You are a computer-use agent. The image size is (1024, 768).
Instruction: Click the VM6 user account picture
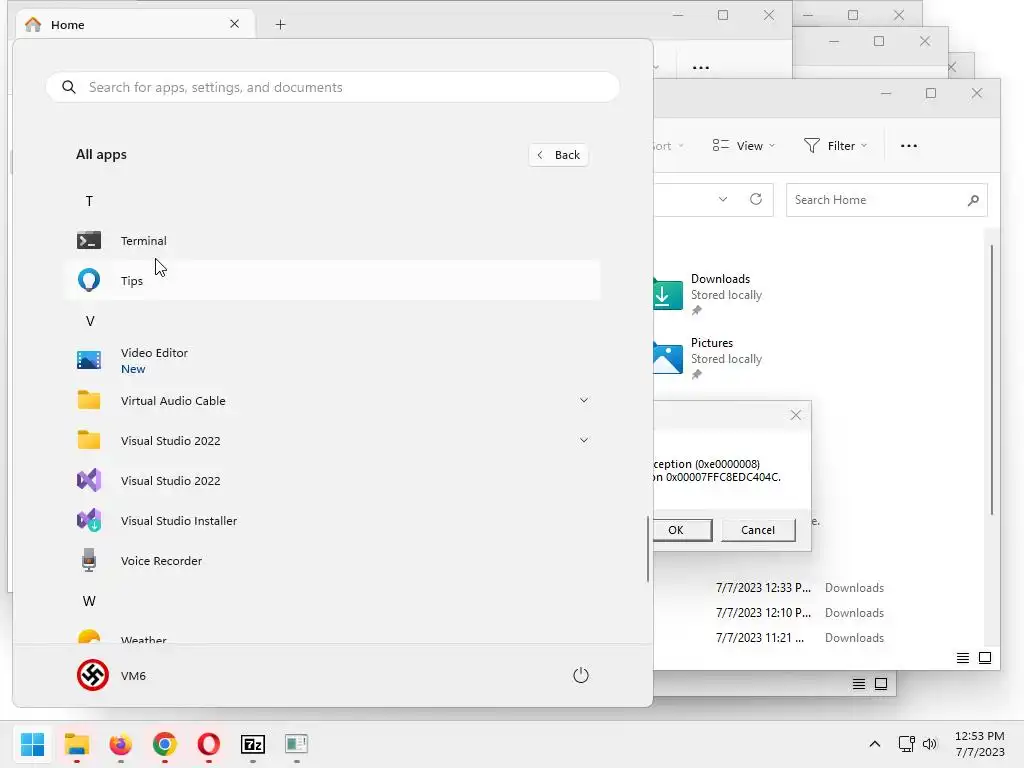click(x=93, y=675)
